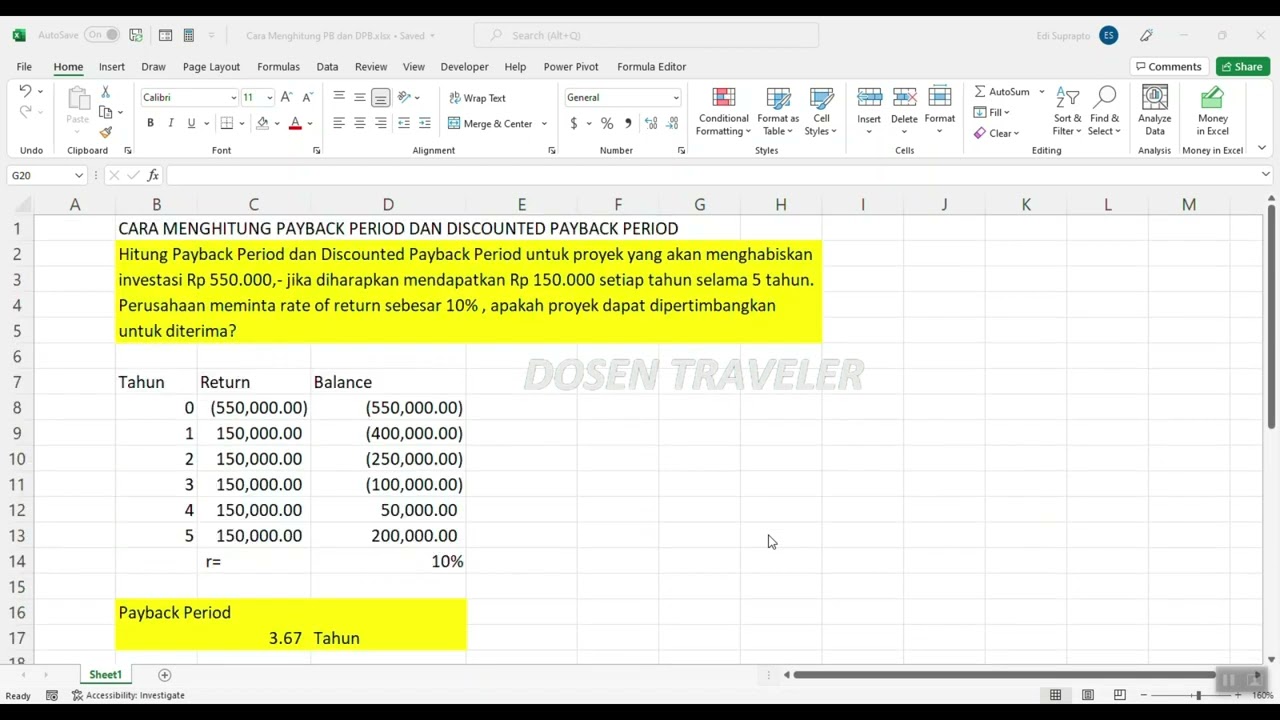
Task: Click the Save icon in title bar
Action: [136, 35]
